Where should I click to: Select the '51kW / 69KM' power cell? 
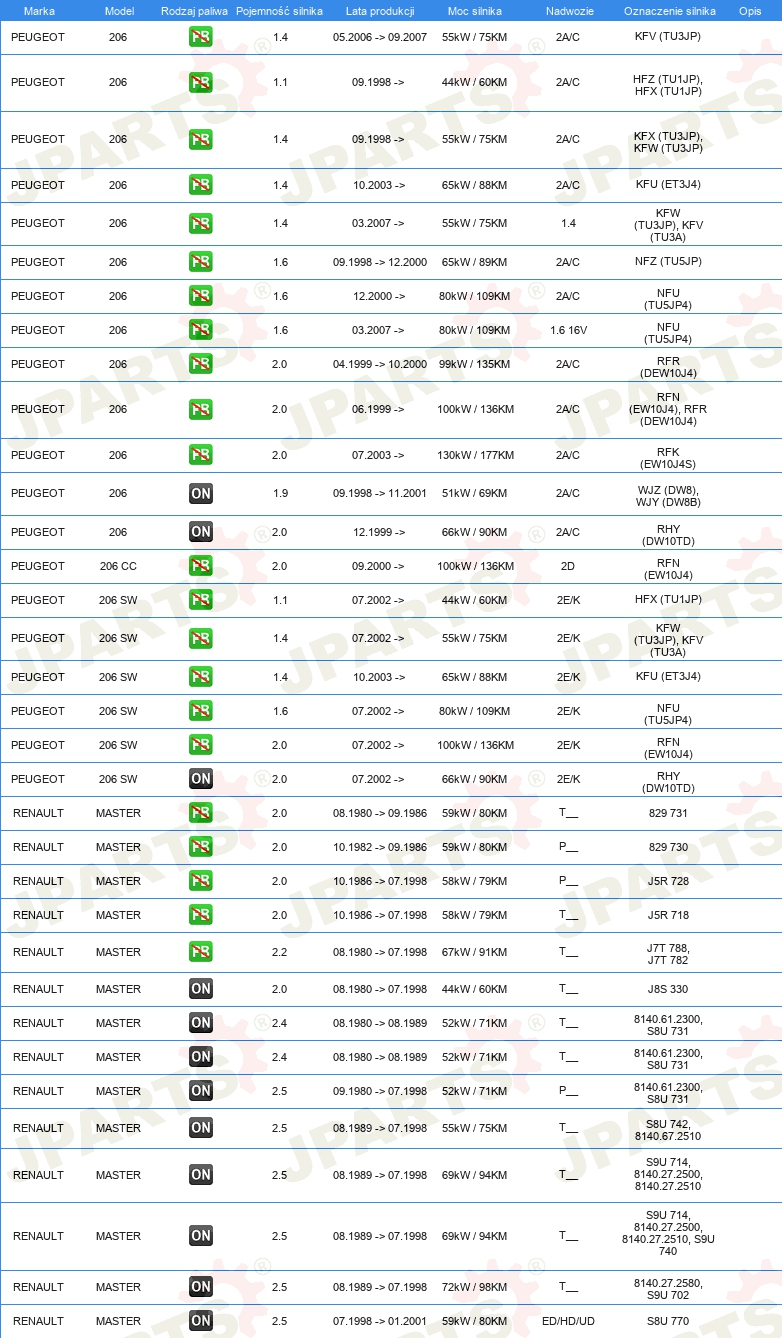pyautogui.click(x=475, y=494)
